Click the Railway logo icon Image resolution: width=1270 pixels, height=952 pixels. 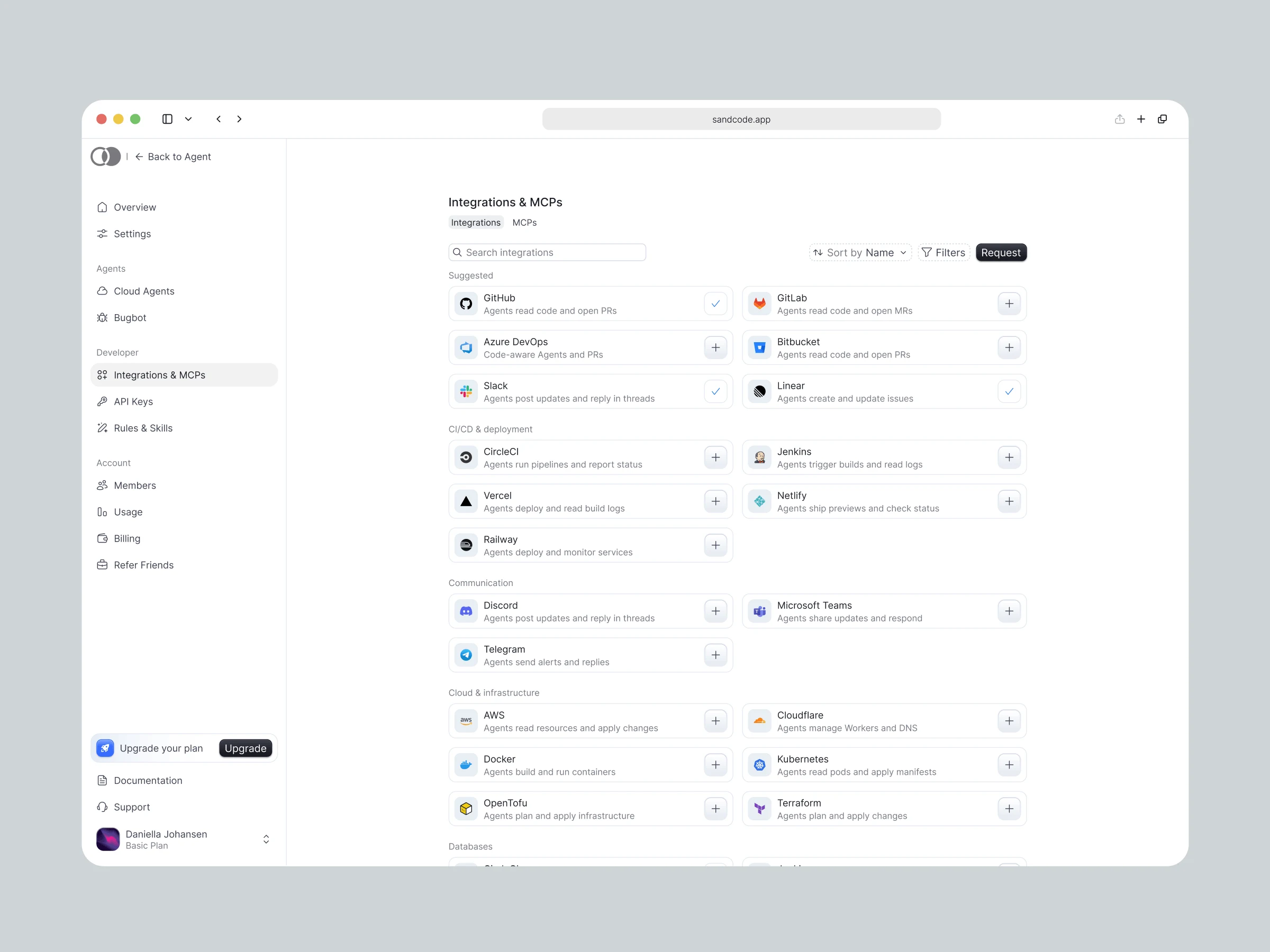[x=466, y=545]
